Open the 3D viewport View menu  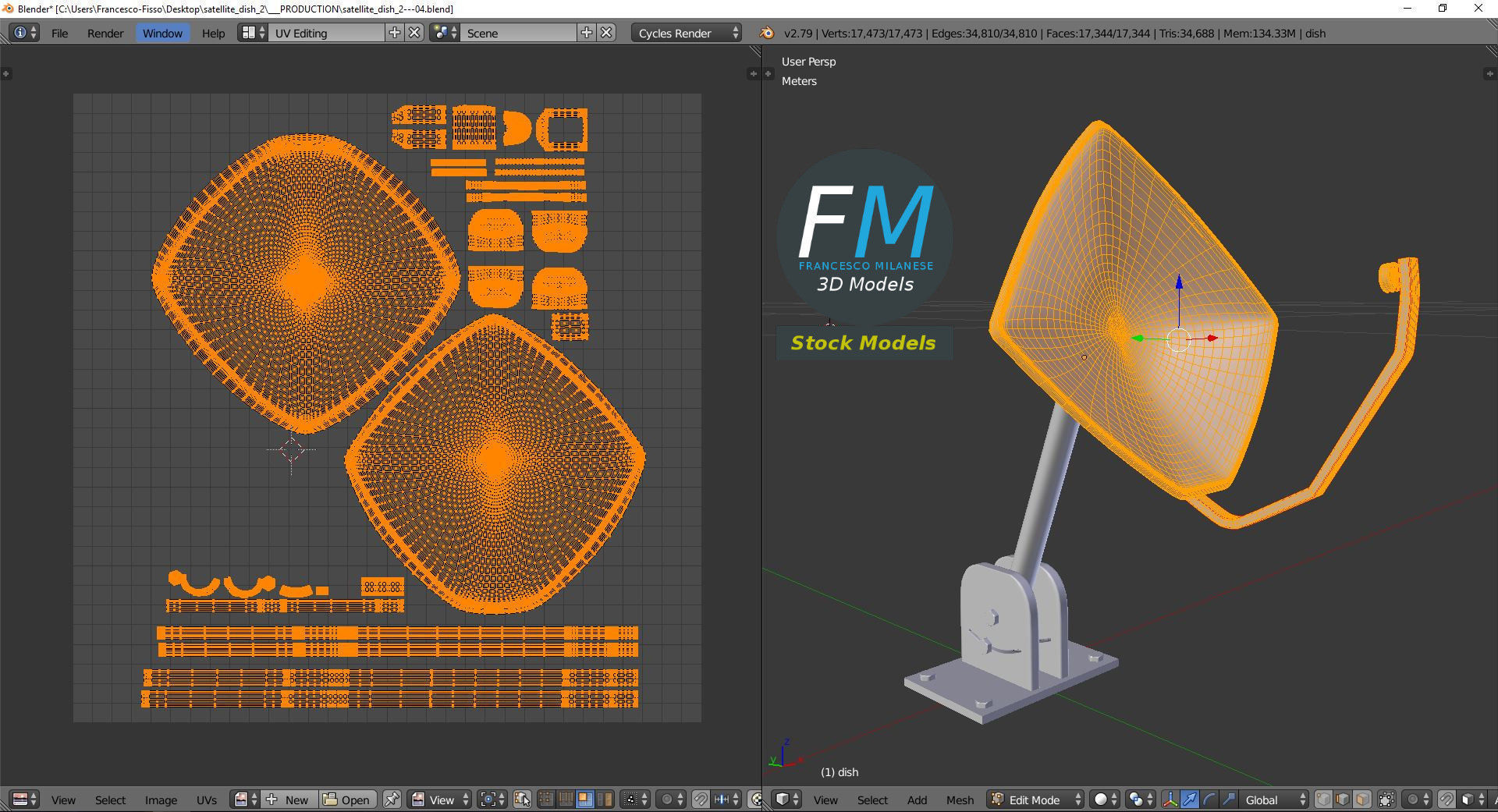click(825, 800)
